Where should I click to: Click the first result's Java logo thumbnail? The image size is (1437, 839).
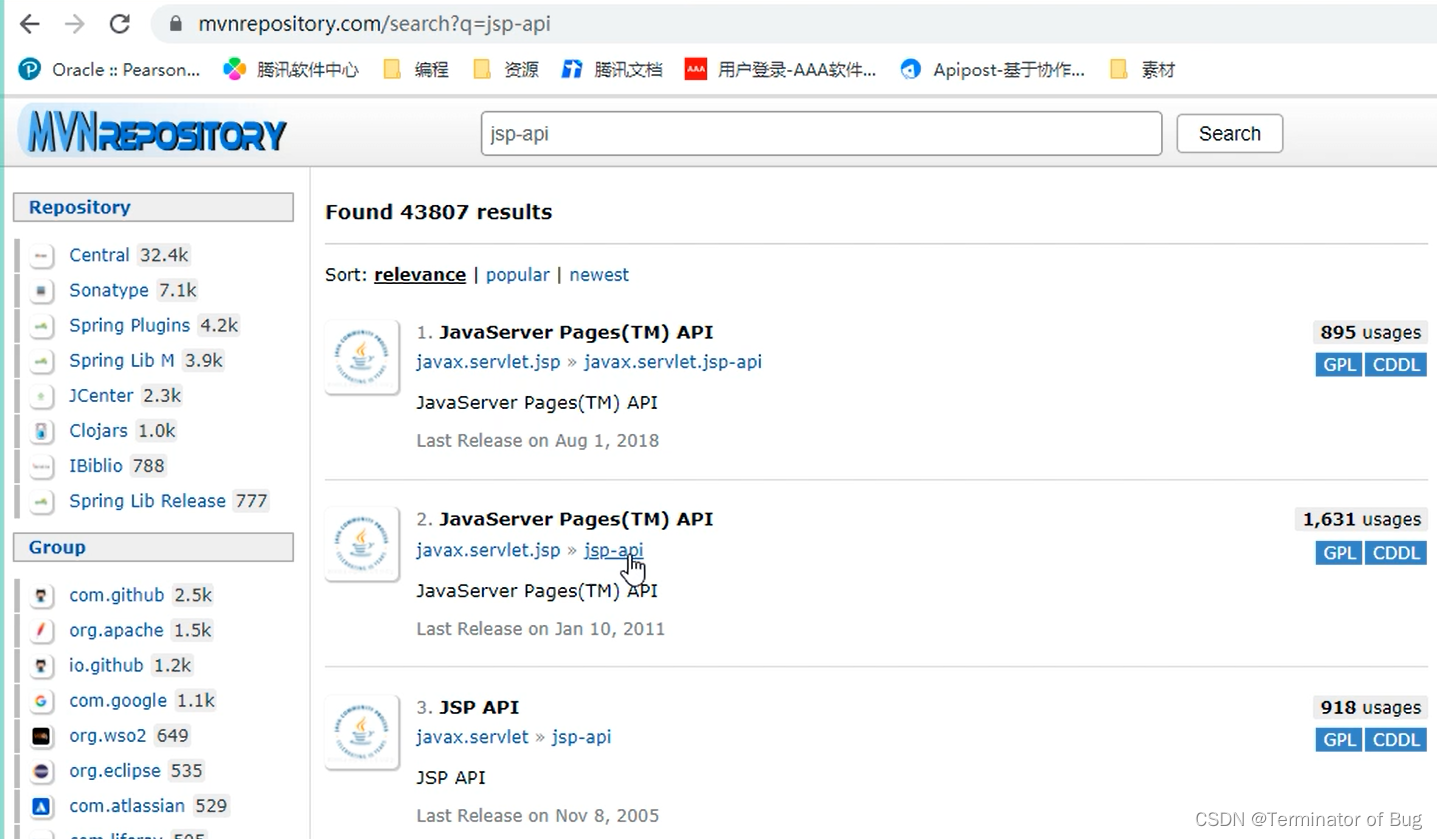point(362,357)
